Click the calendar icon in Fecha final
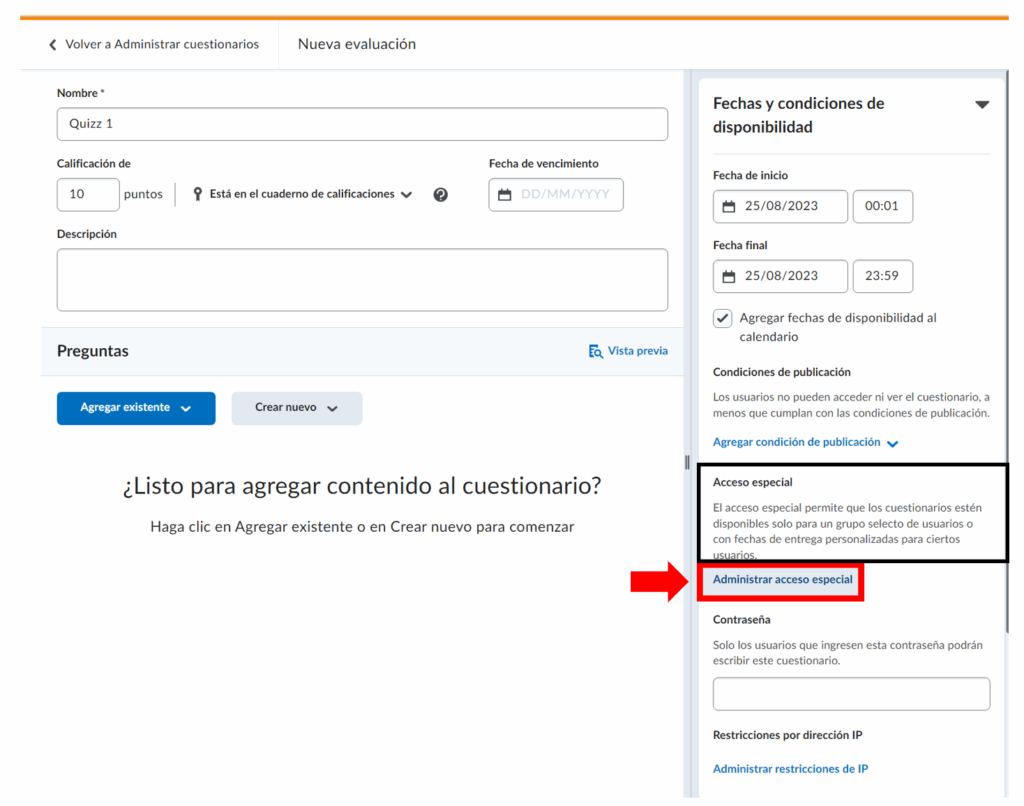This screenshot has width=1024, height=806. [729, 277]
